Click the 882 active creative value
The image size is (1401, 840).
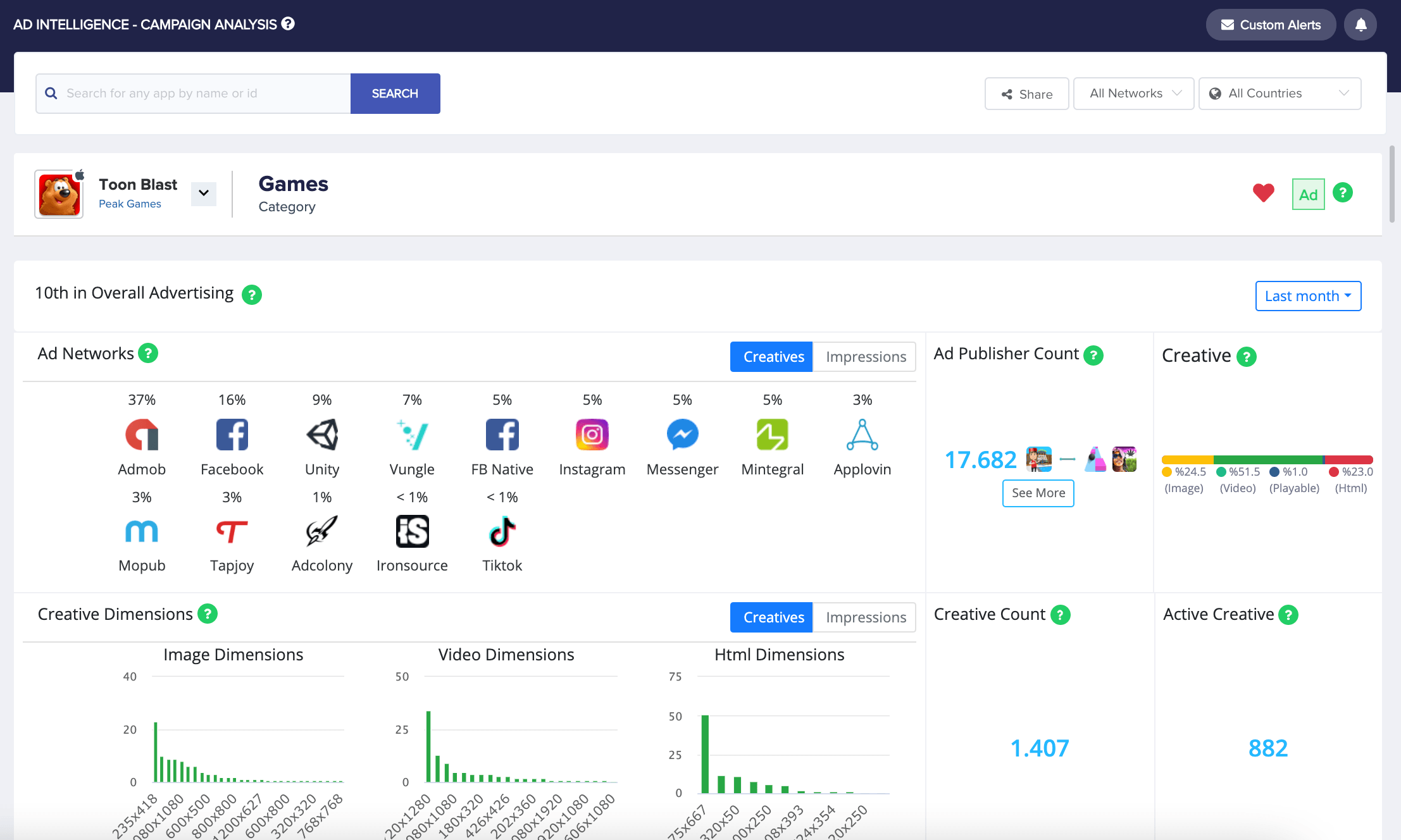click(x=1267, y=748)
